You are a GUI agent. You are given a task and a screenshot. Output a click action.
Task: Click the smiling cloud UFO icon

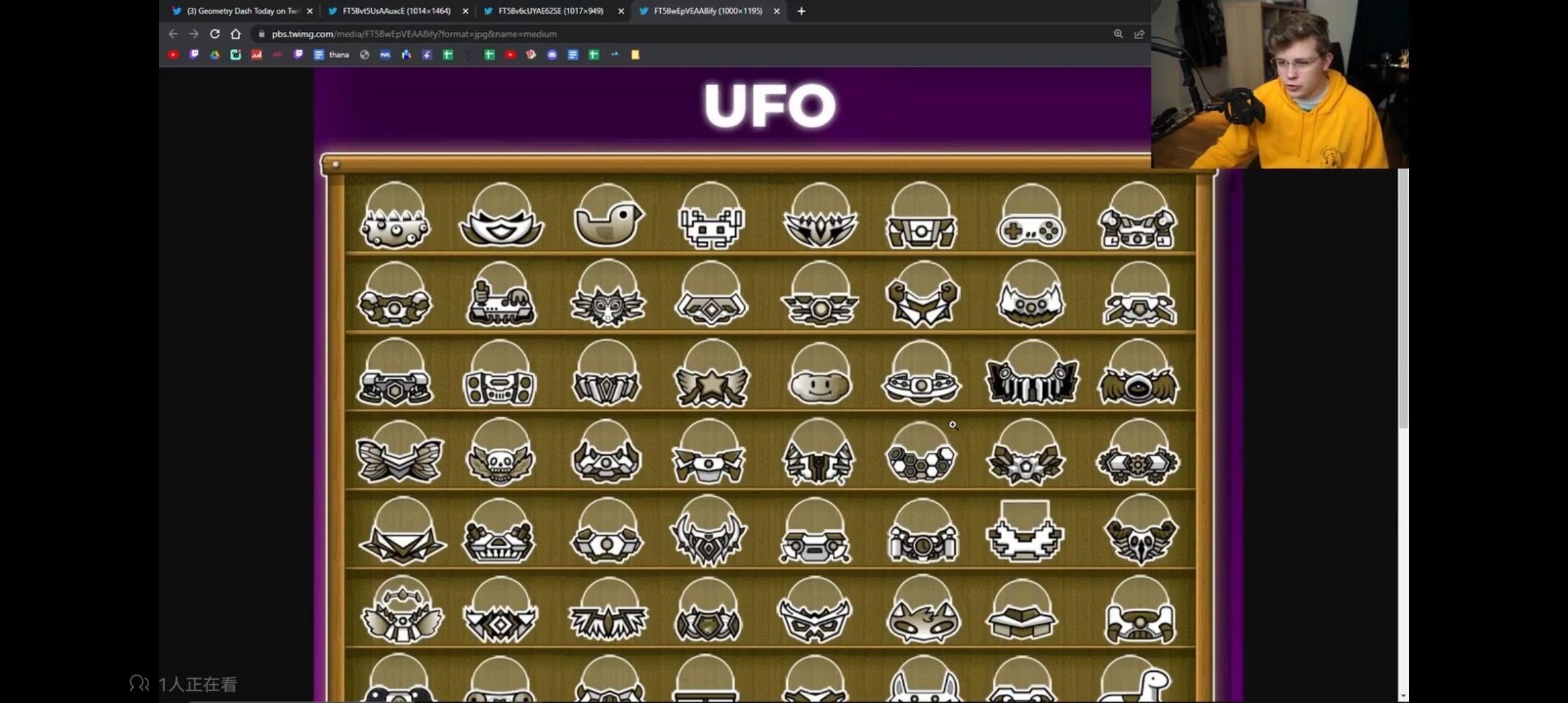819,374
